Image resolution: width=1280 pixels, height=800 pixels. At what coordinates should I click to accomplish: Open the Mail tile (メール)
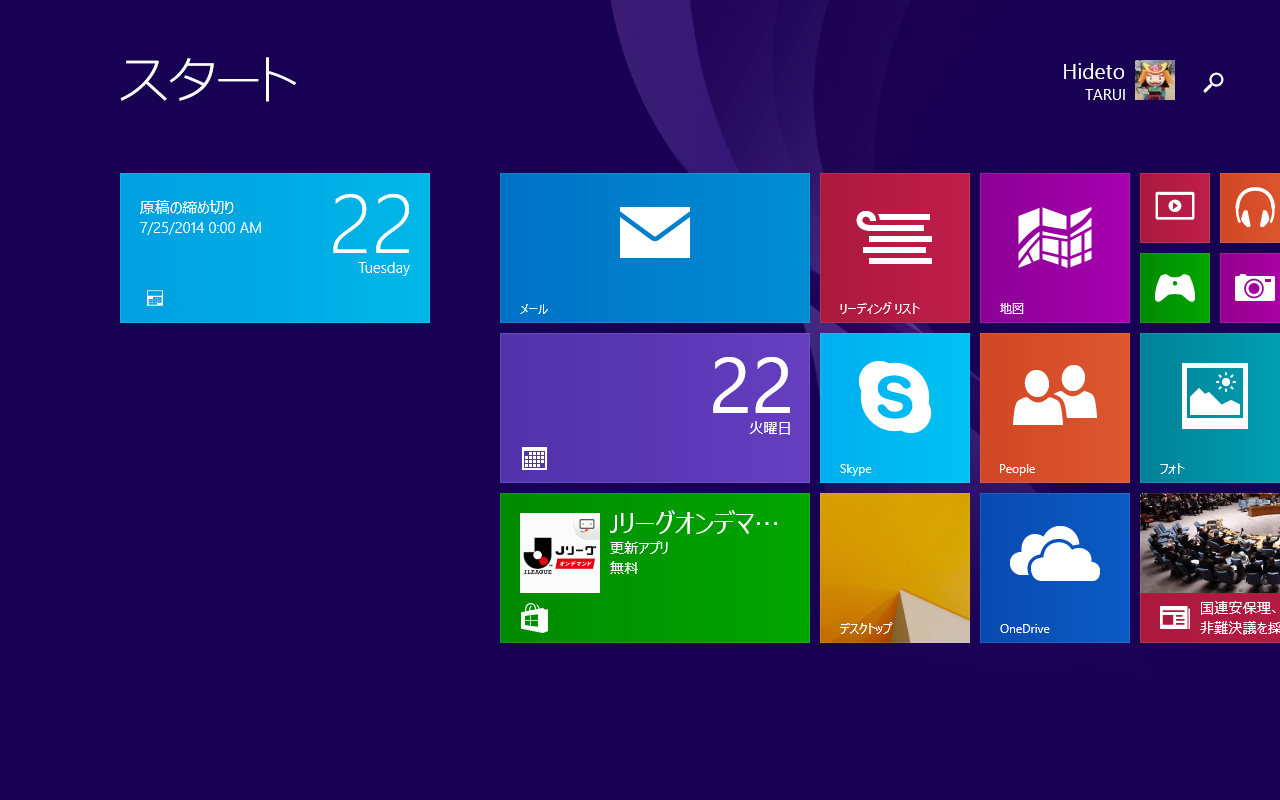pos(655,248)
